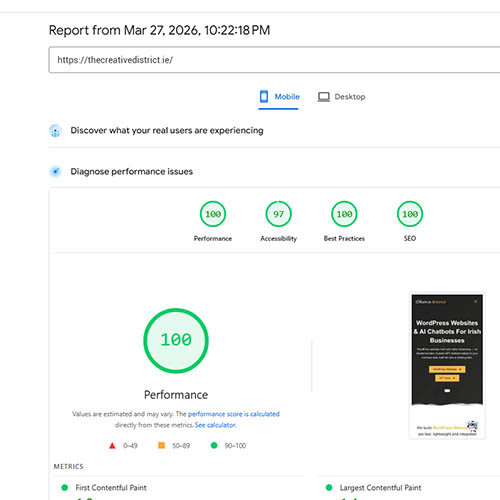Click the 'Accessibility' label under the 97 gauge
The height and width of the screenshot is (500, 500).
click(x=279, y=239)
